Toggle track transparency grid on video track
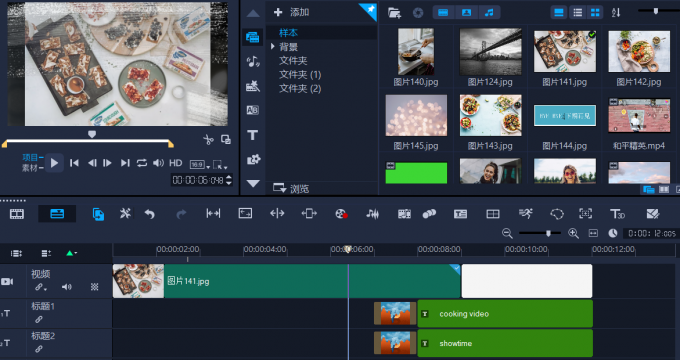Image resolution: width=680 pixels, height=360 pixels. (x=94, y=287)
